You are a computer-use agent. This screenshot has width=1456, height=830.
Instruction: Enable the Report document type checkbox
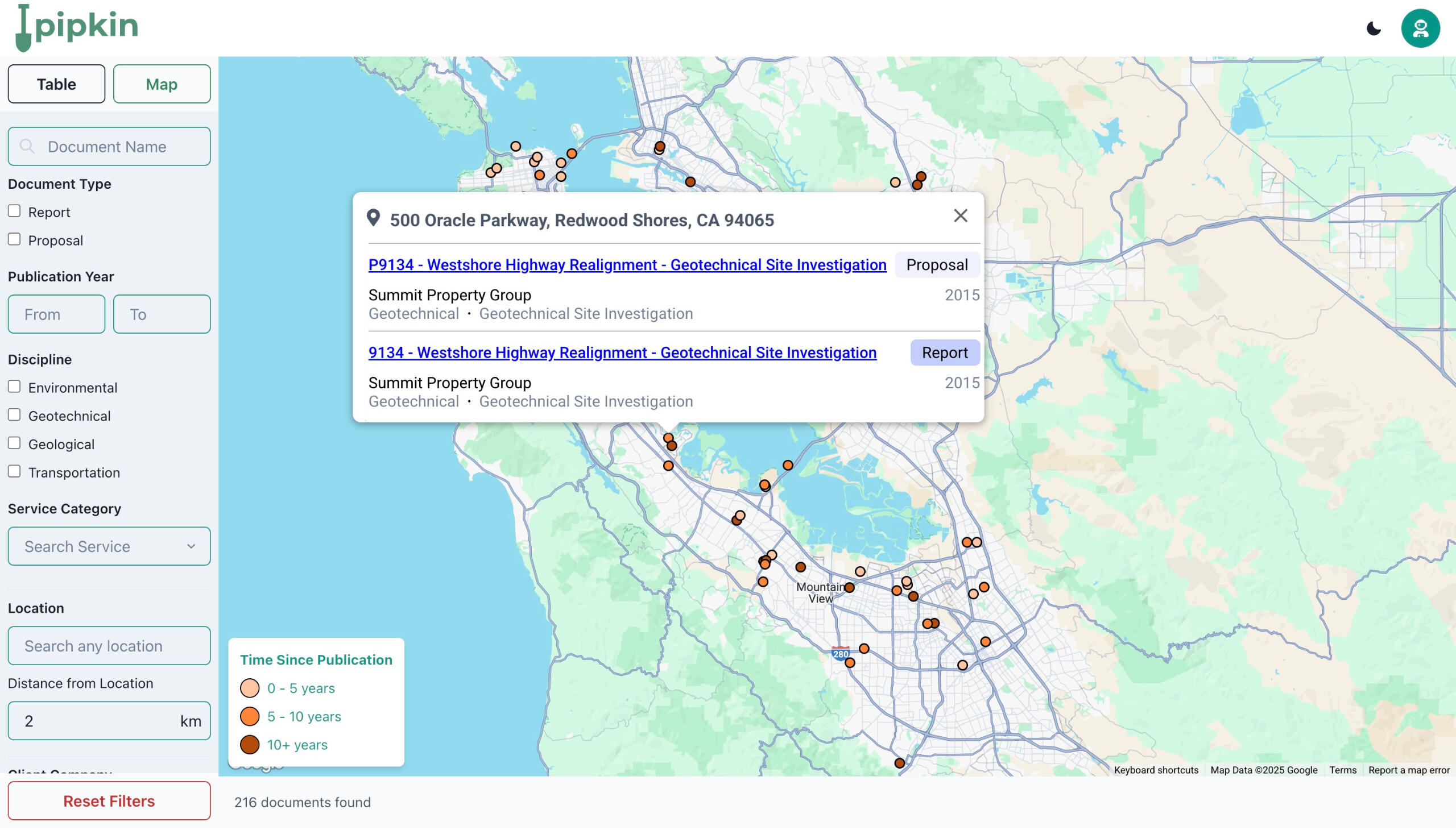(x=14, y=211)
